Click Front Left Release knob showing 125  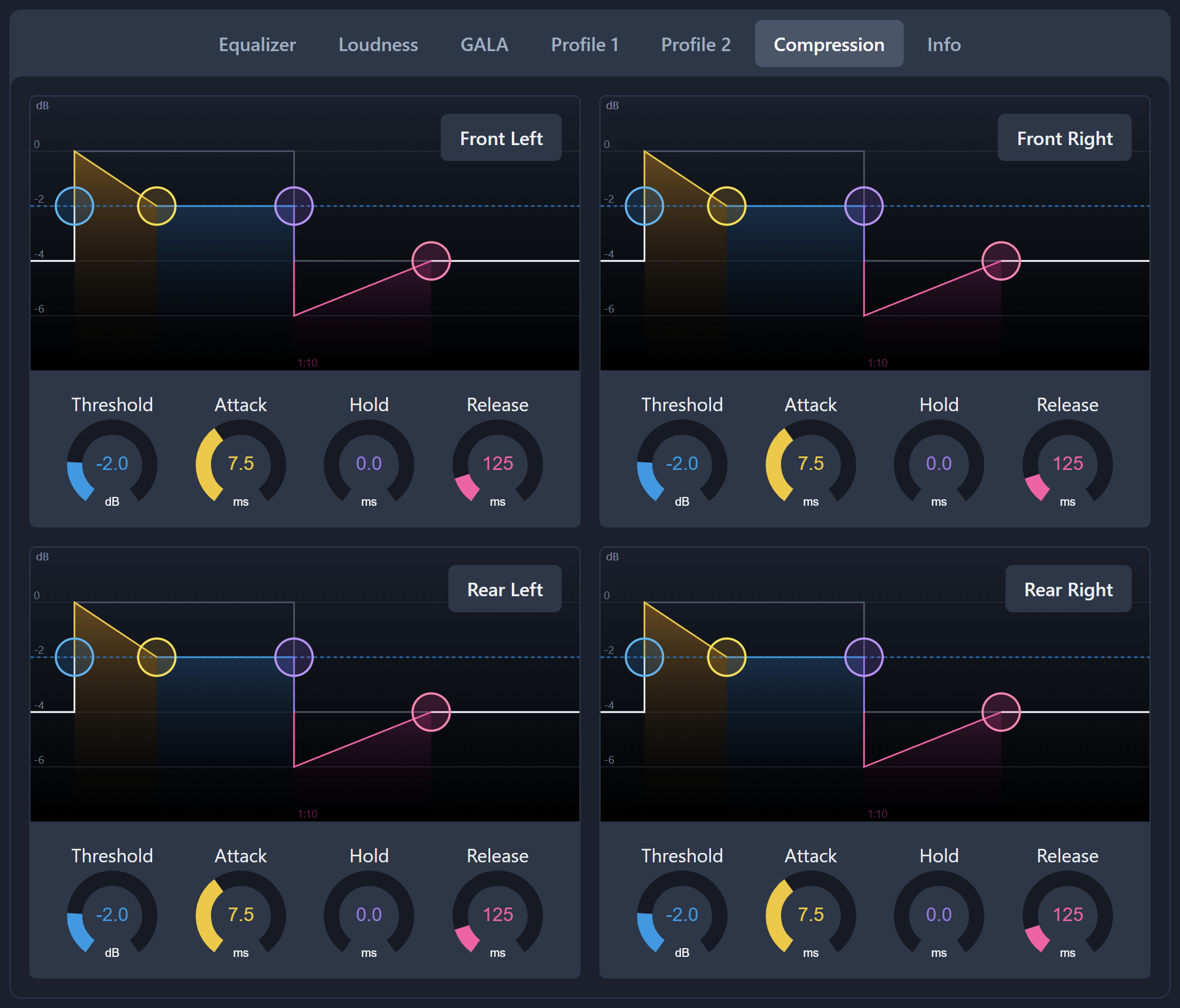tap(498, 463)
